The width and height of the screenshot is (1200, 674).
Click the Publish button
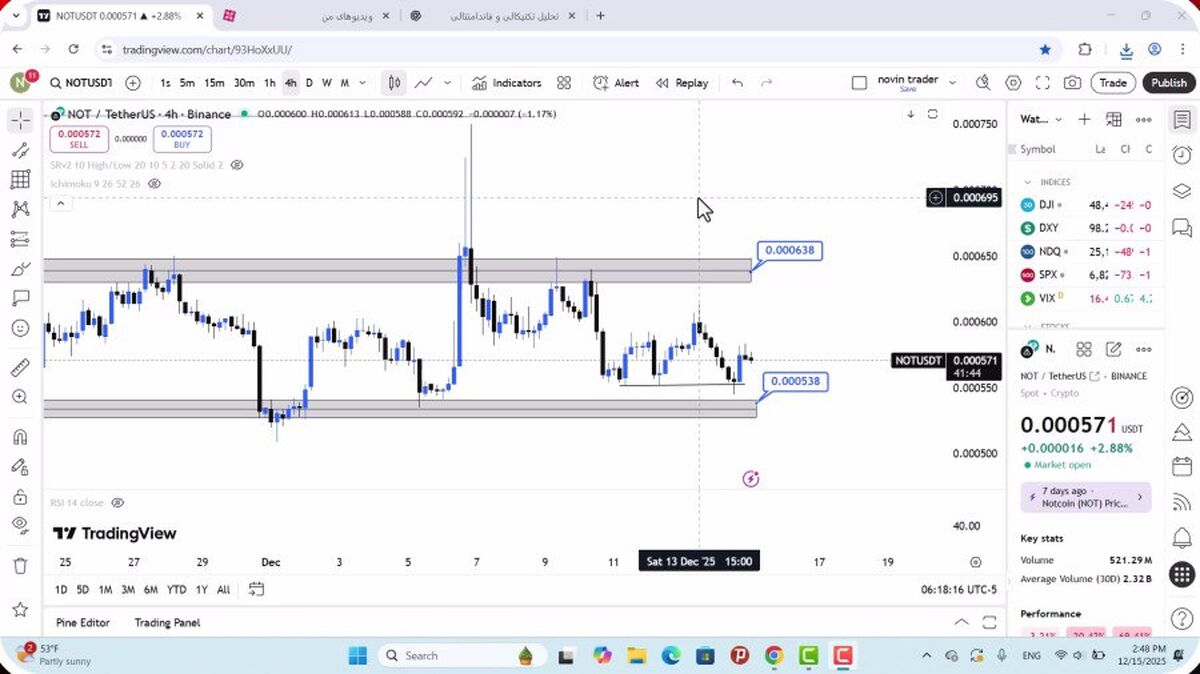point(1168,83)
